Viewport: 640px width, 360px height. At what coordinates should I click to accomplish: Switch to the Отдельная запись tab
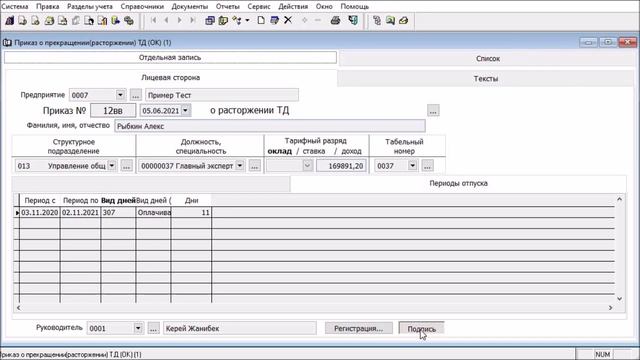[170, 58]
